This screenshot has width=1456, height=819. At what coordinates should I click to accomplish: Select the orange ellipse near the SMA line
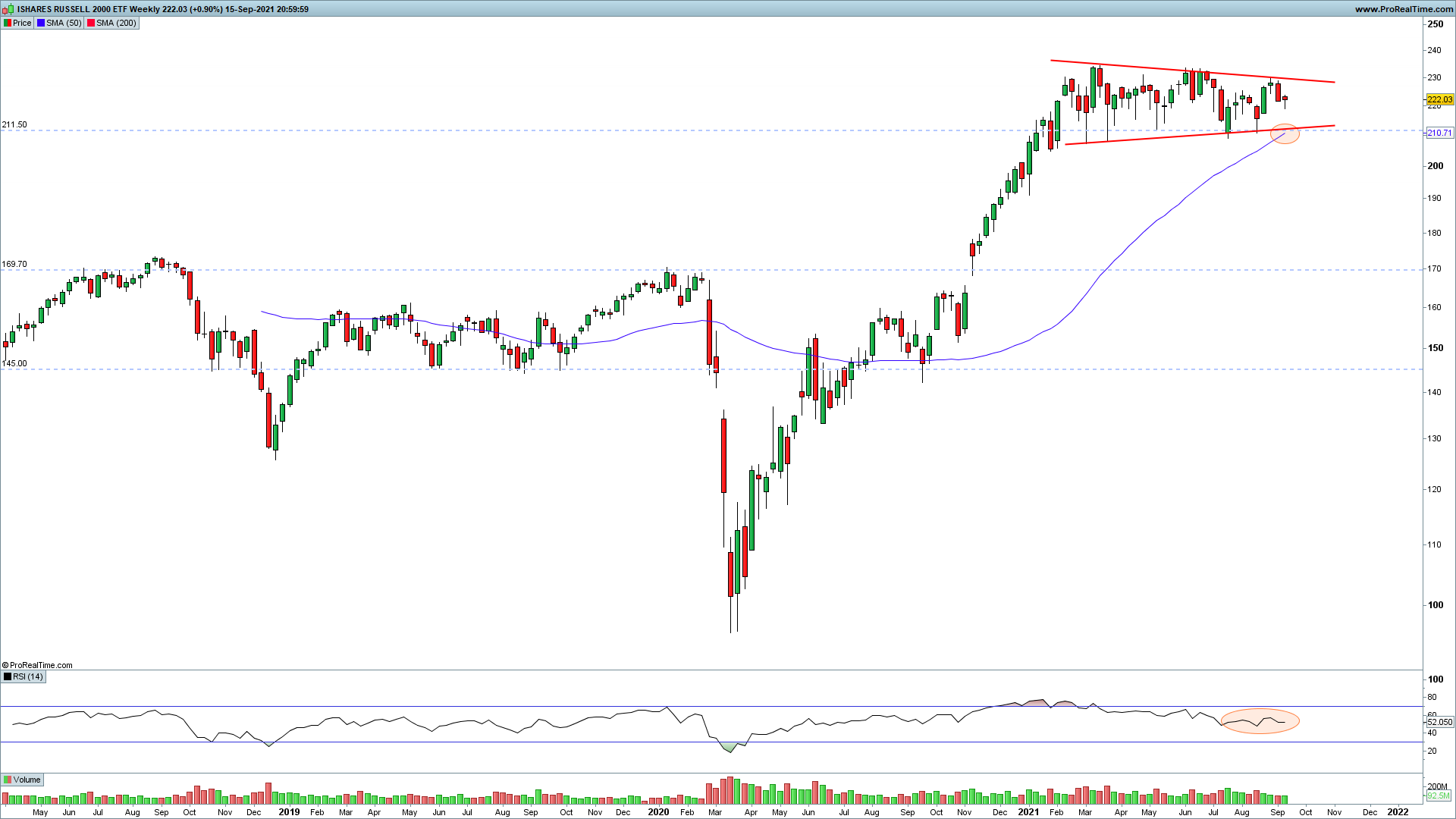1285,133
